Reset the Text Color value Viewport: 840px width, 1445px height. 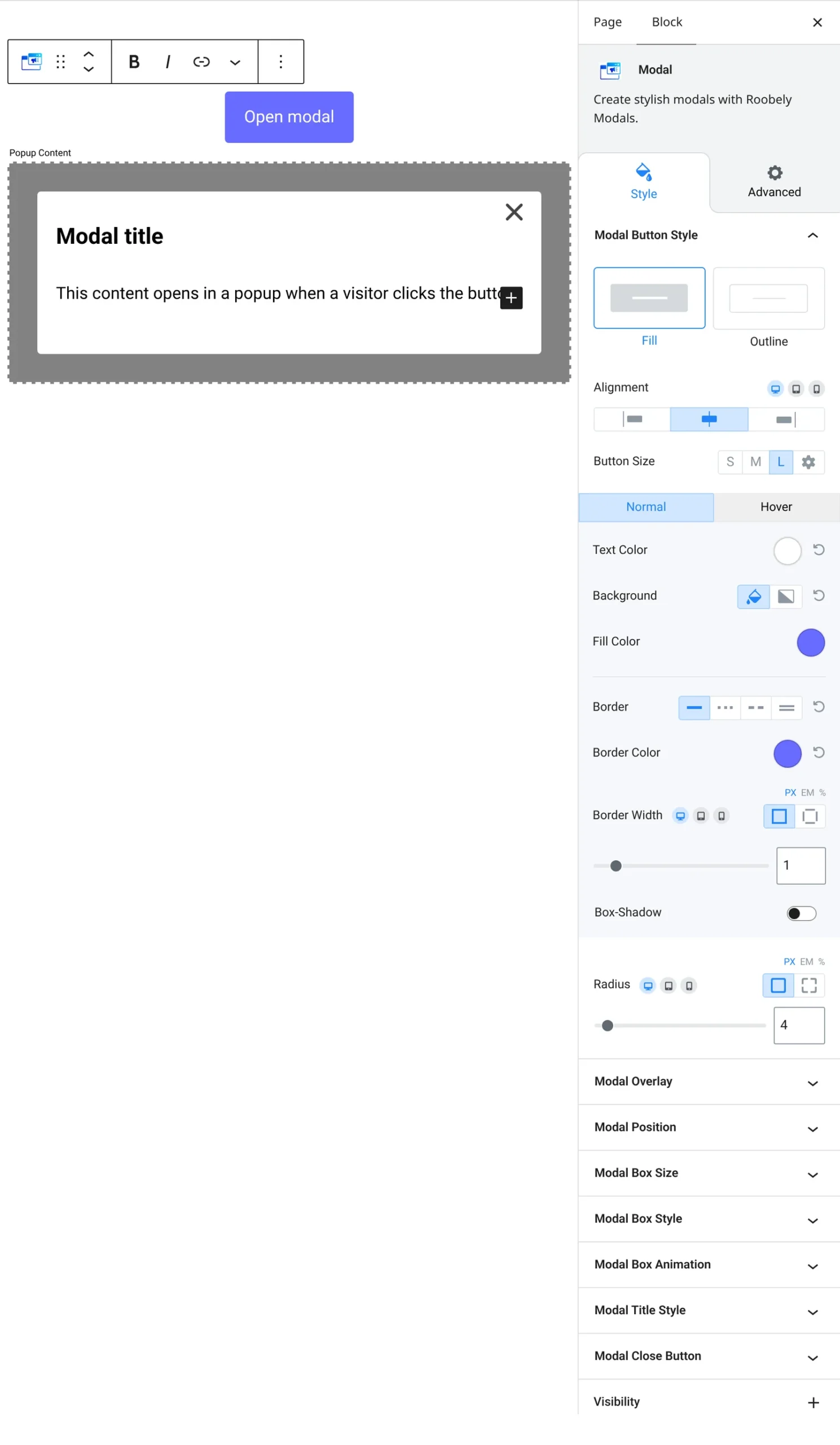[819, 550]
